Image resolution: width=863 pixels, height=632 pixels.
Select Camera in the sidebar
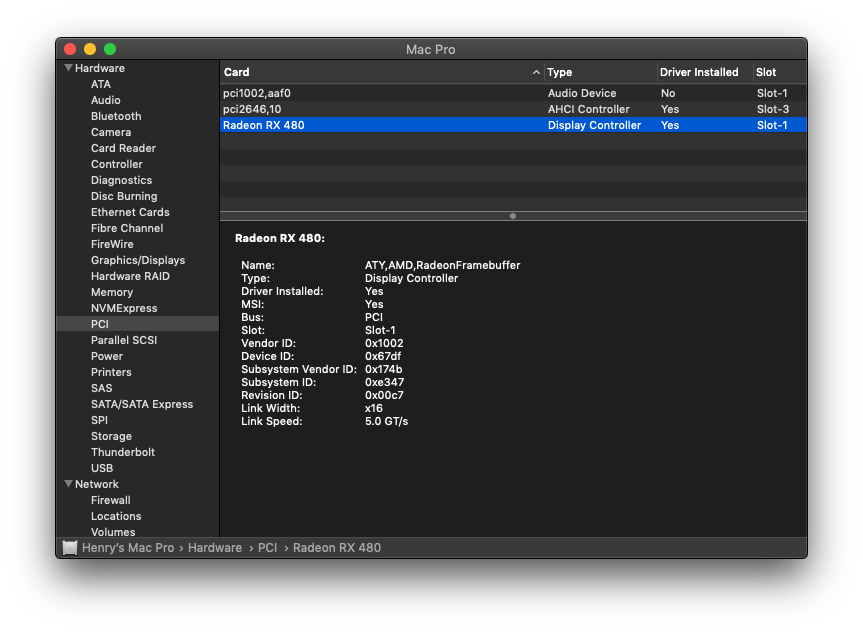coord(111,132)
